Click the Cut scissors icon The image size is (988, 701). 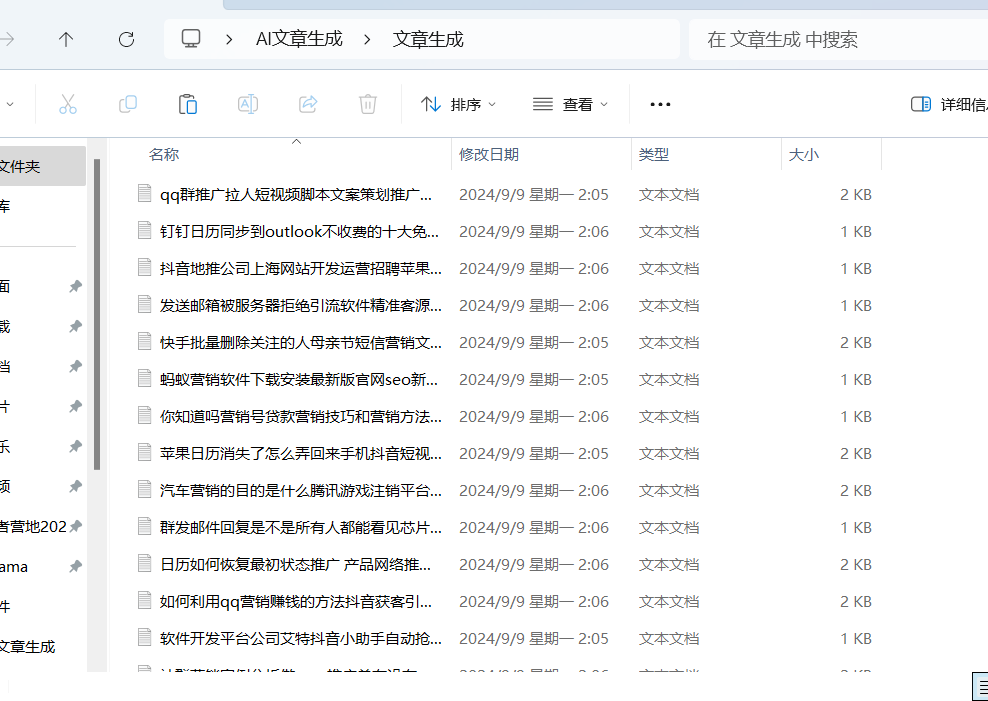pos(67,104)
